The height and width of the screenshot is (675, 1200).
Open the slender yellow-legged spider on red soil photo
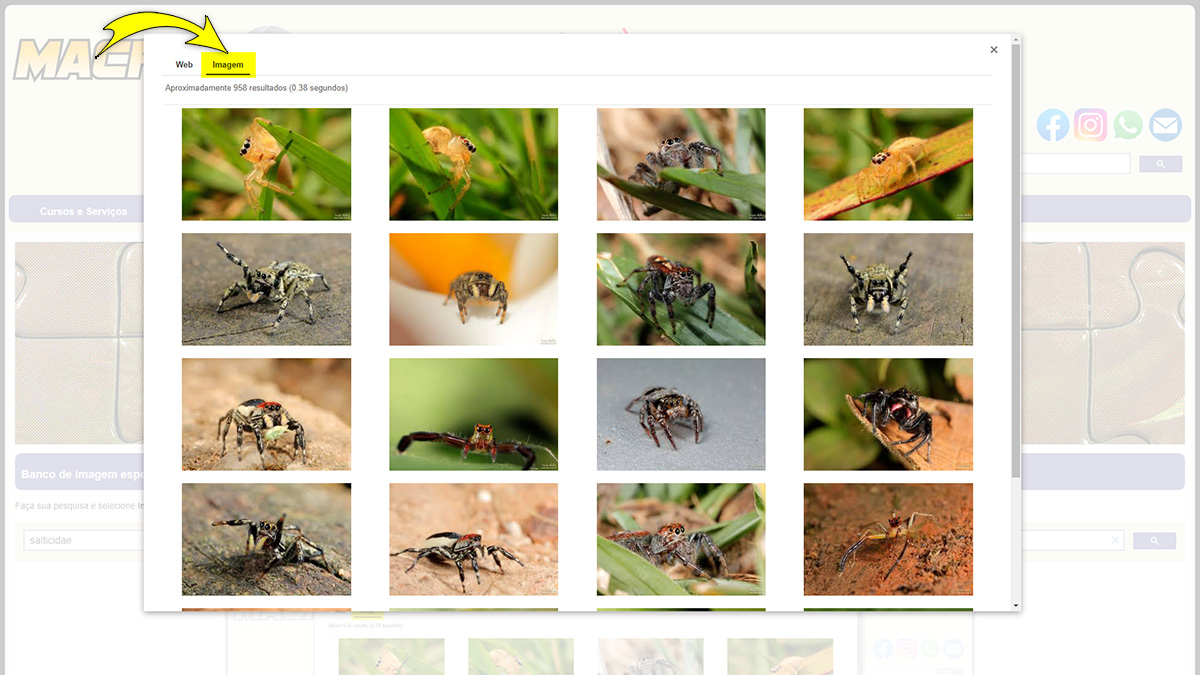(x=888, y=539)
